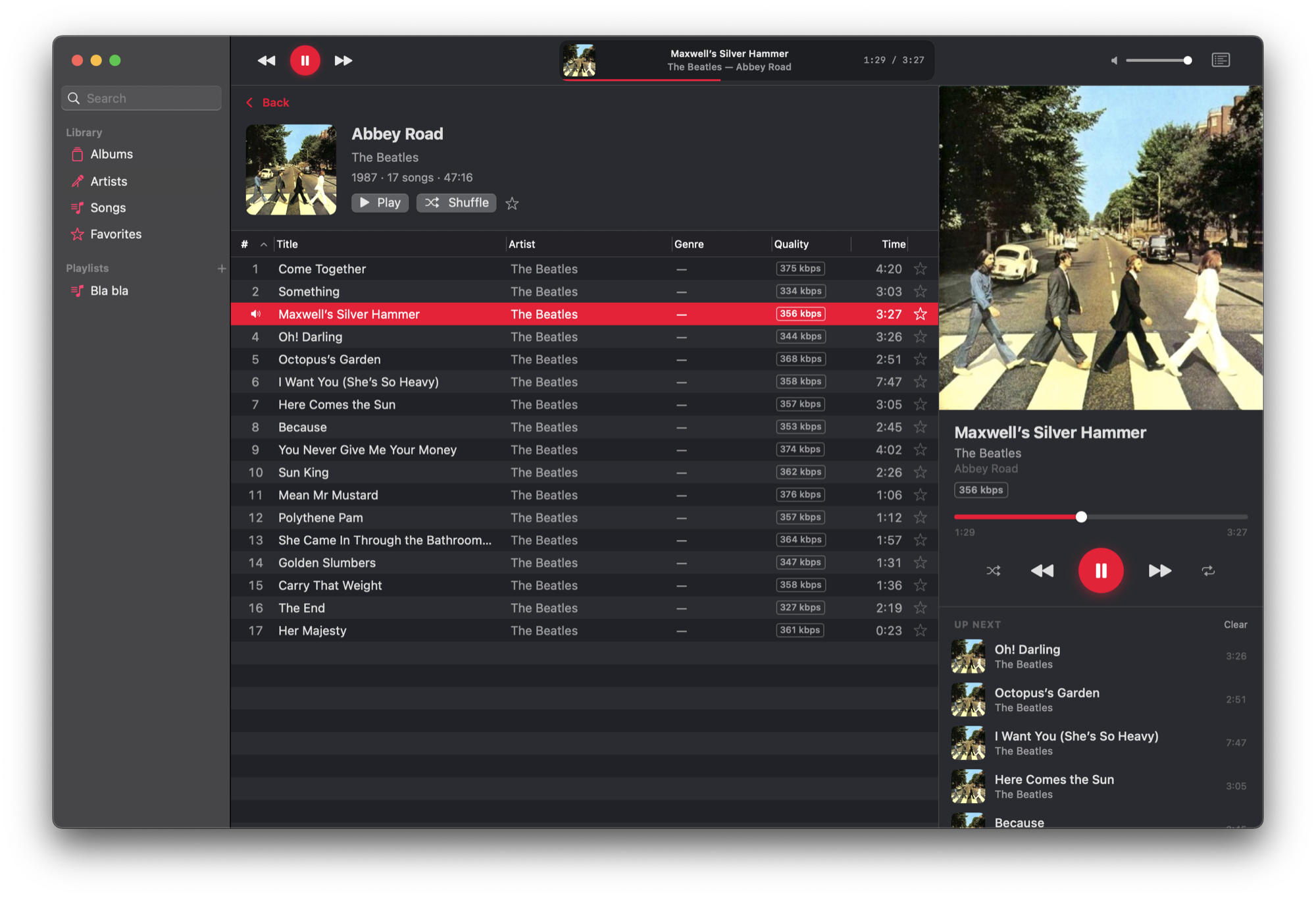Image resolution: width=1316 pixels, height=898 pixels.
Task: Pause playback using the top toolbar button
Action: point(305,61)
